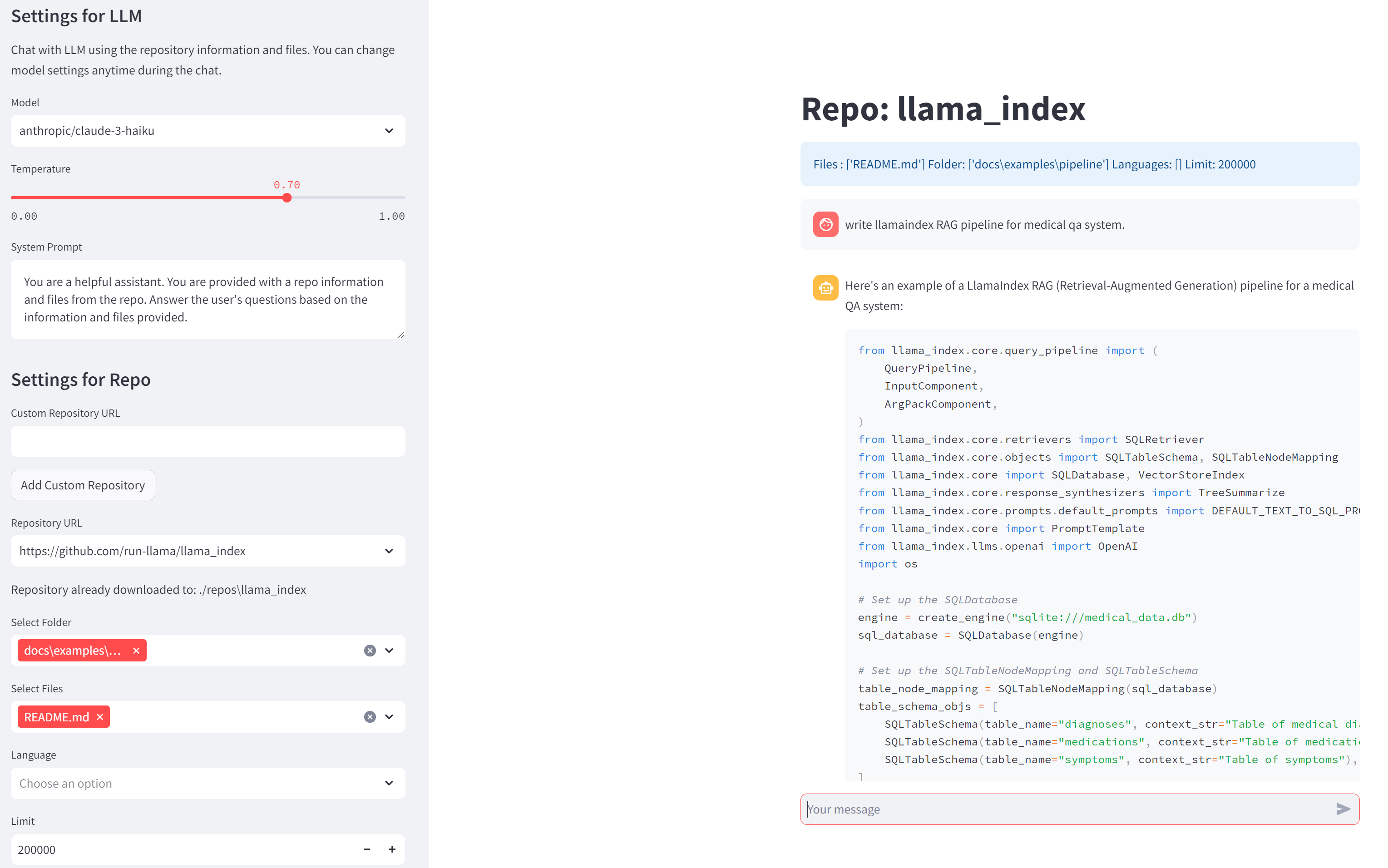Increase the limit with plus button

tap(392, 849)
